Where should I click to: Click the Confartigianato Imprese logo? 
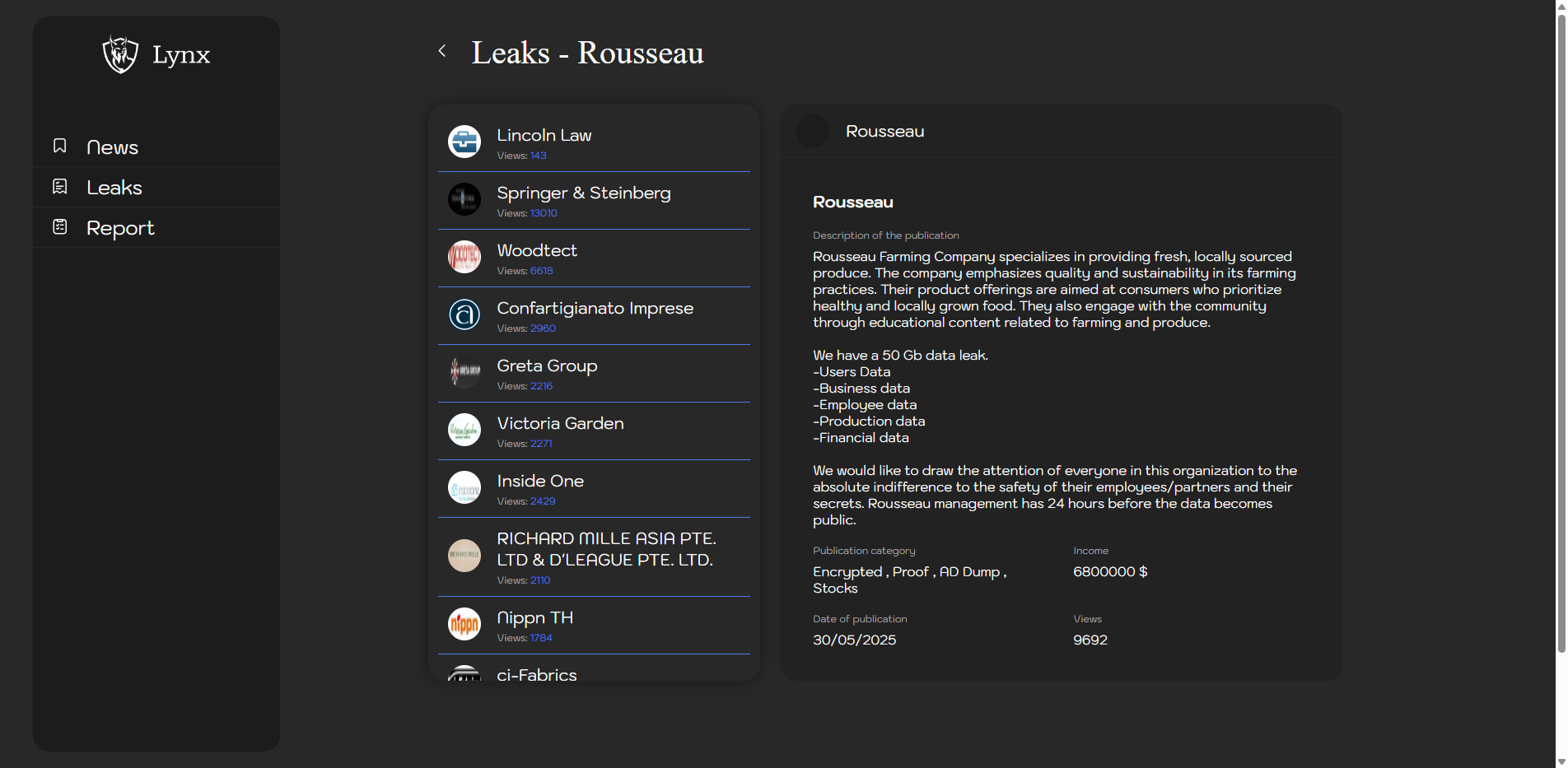click(x=464, y=314)
